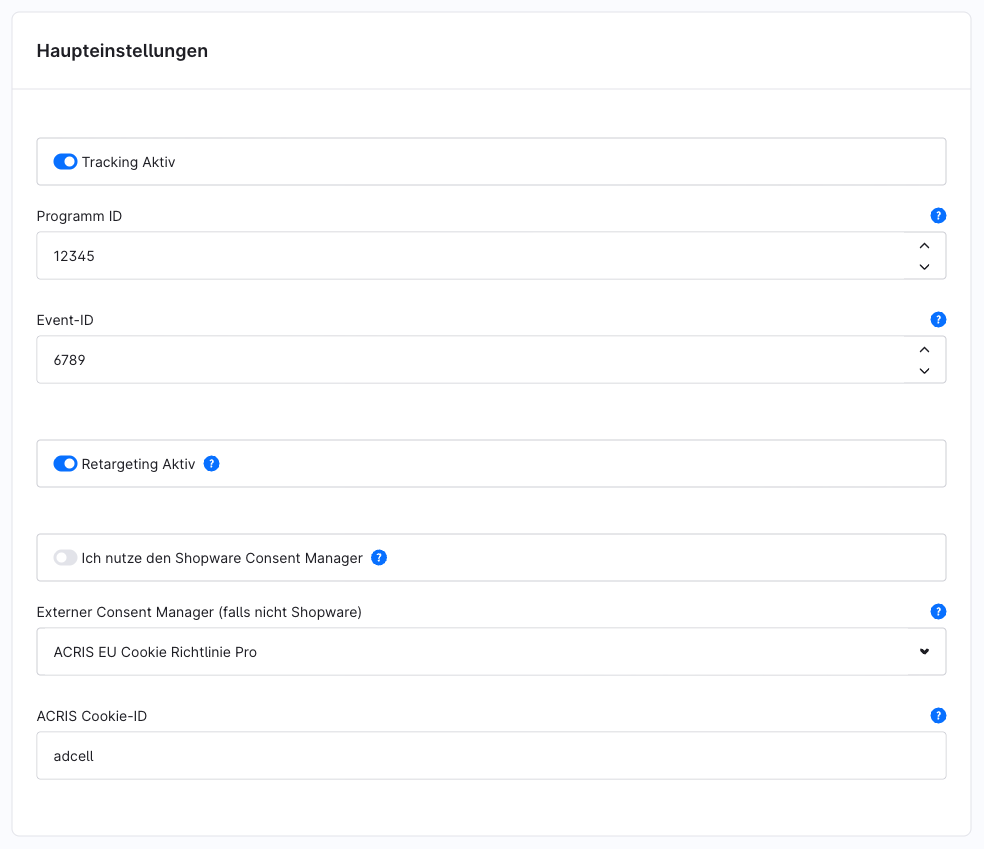The height and width of the screenshot is (849, 984).
Task: Select the Retargeting Aktiv label text
Action: [139, 464]
